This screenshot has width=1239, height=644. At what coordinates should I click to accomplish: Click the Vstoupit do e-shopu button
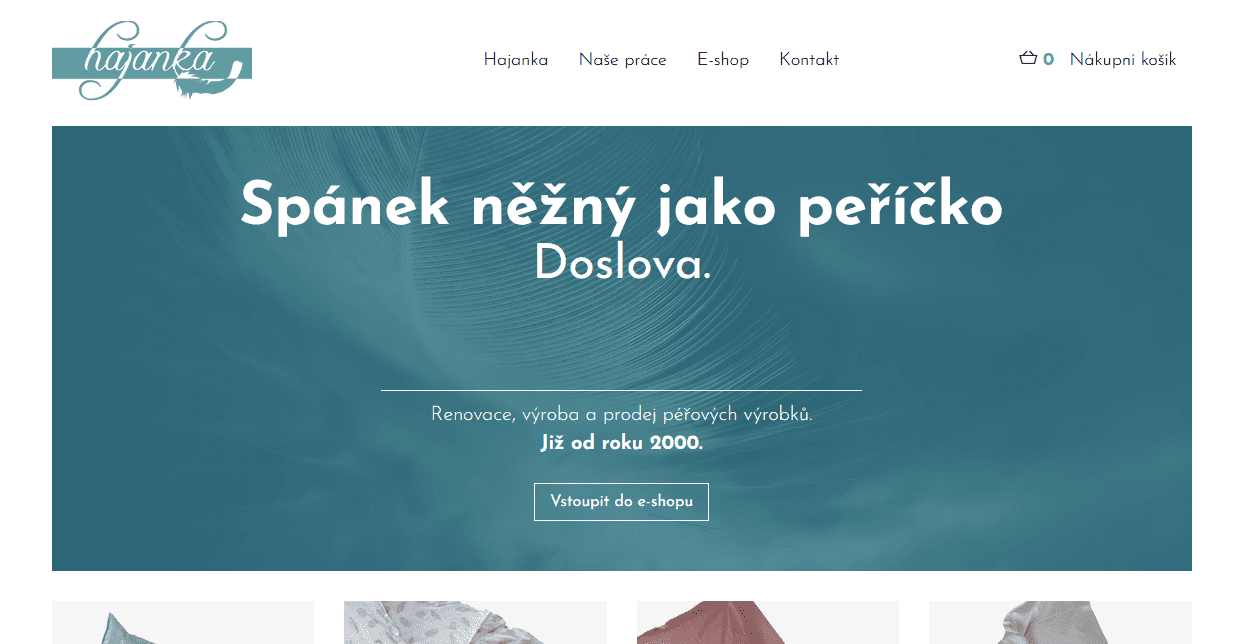coord(621,502)
